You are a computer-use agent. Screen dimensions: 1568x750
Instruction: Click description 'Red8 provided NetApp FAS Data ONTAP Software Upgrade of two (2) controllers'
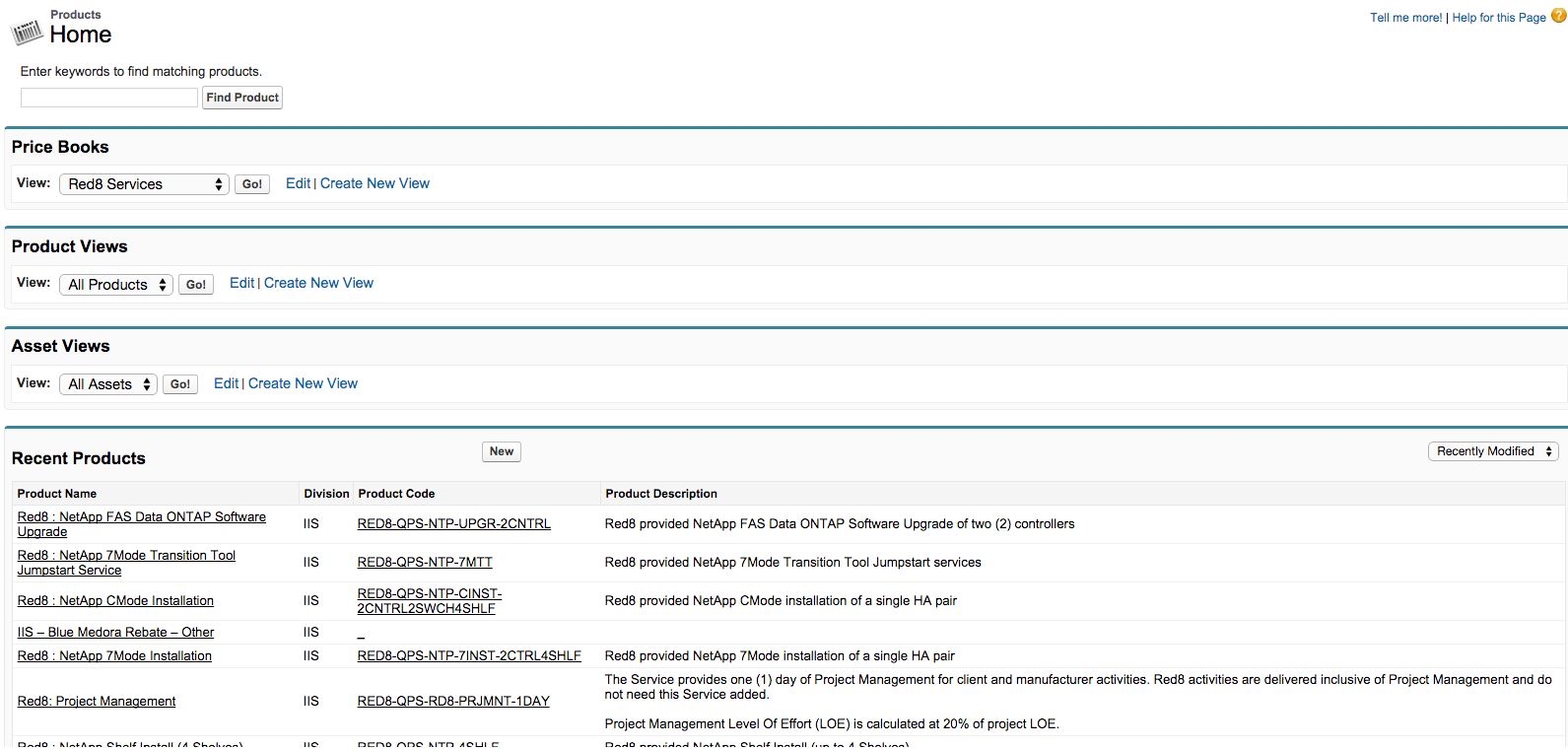point(840,524)
